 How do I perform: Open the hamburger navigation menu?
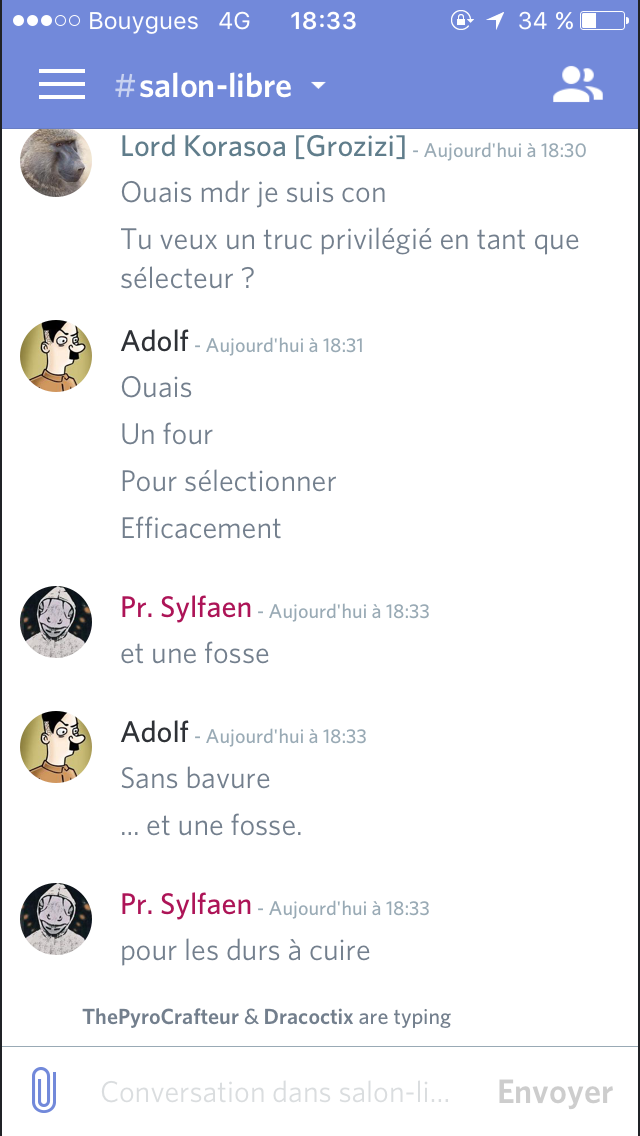62,85
